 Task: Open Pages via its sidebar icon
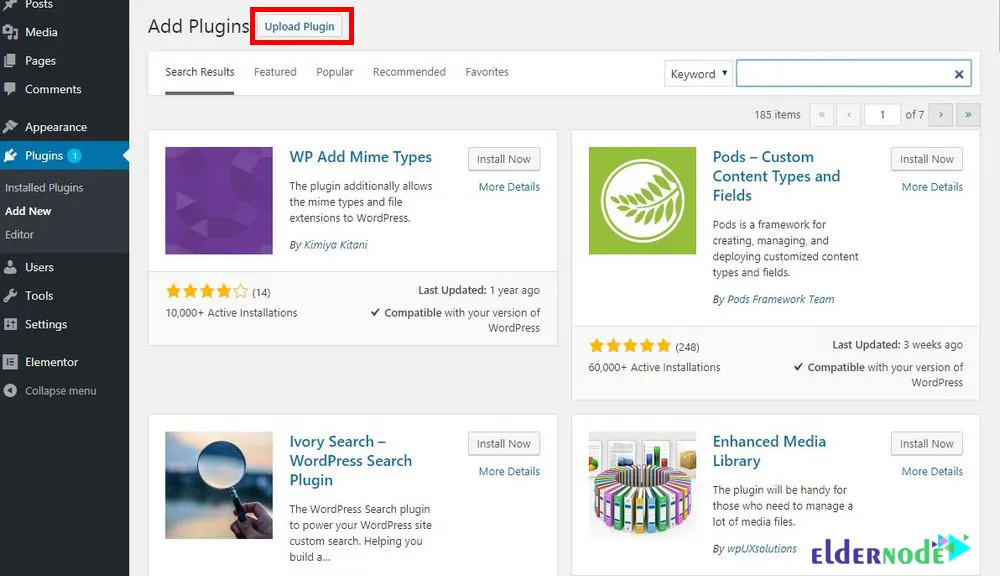pos(11,61)
